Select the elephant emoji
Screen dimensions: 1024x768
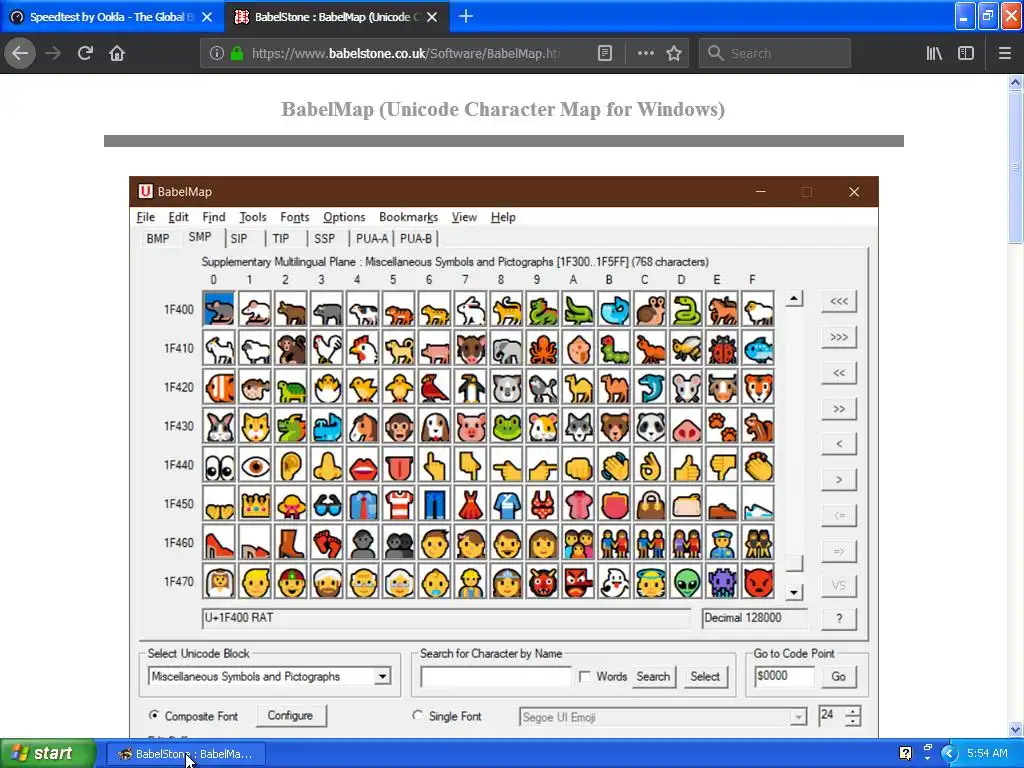[506, 348]
